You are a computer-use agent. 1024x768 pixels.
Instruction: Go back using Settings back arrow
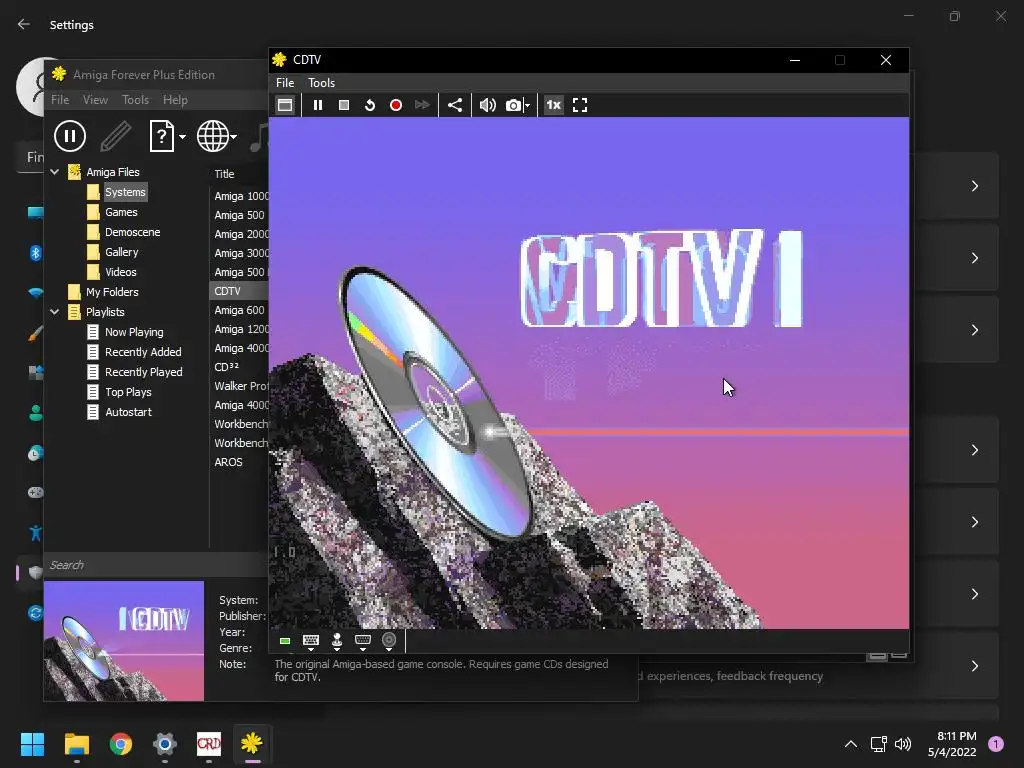click(x=24, y=25)
